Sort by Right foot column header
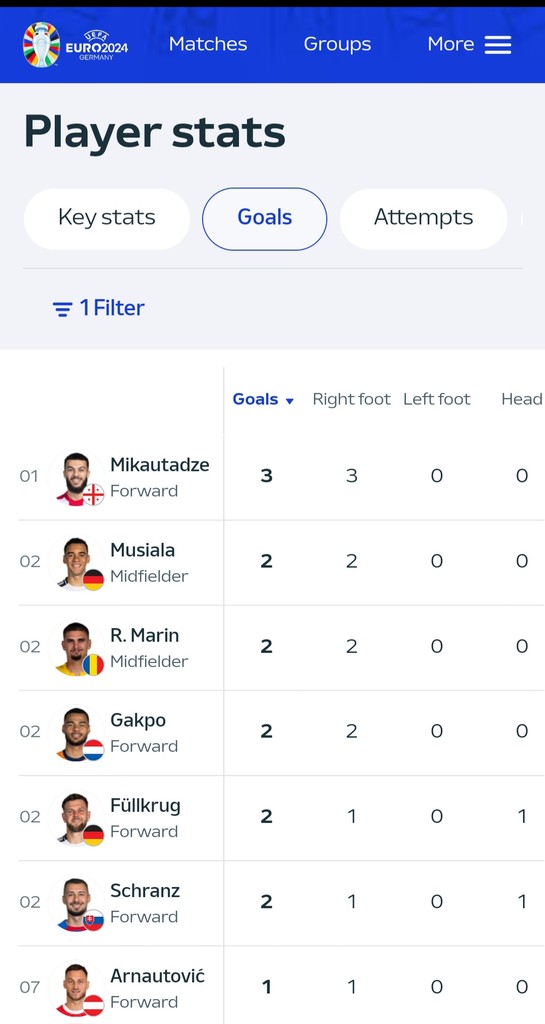The image size is (545, 1024). click(351, 399)
